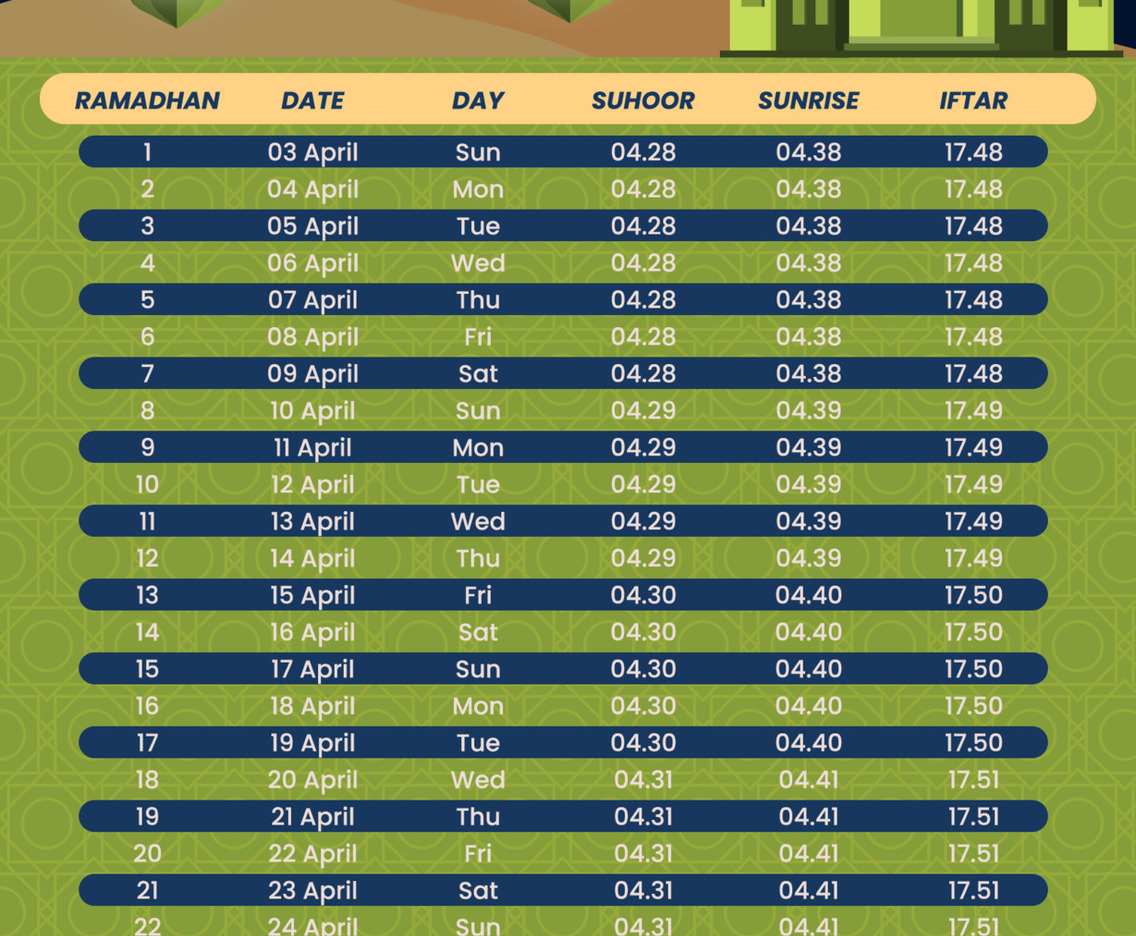
Task: Select the date '08 April'
Action: (x=312, y=337)
